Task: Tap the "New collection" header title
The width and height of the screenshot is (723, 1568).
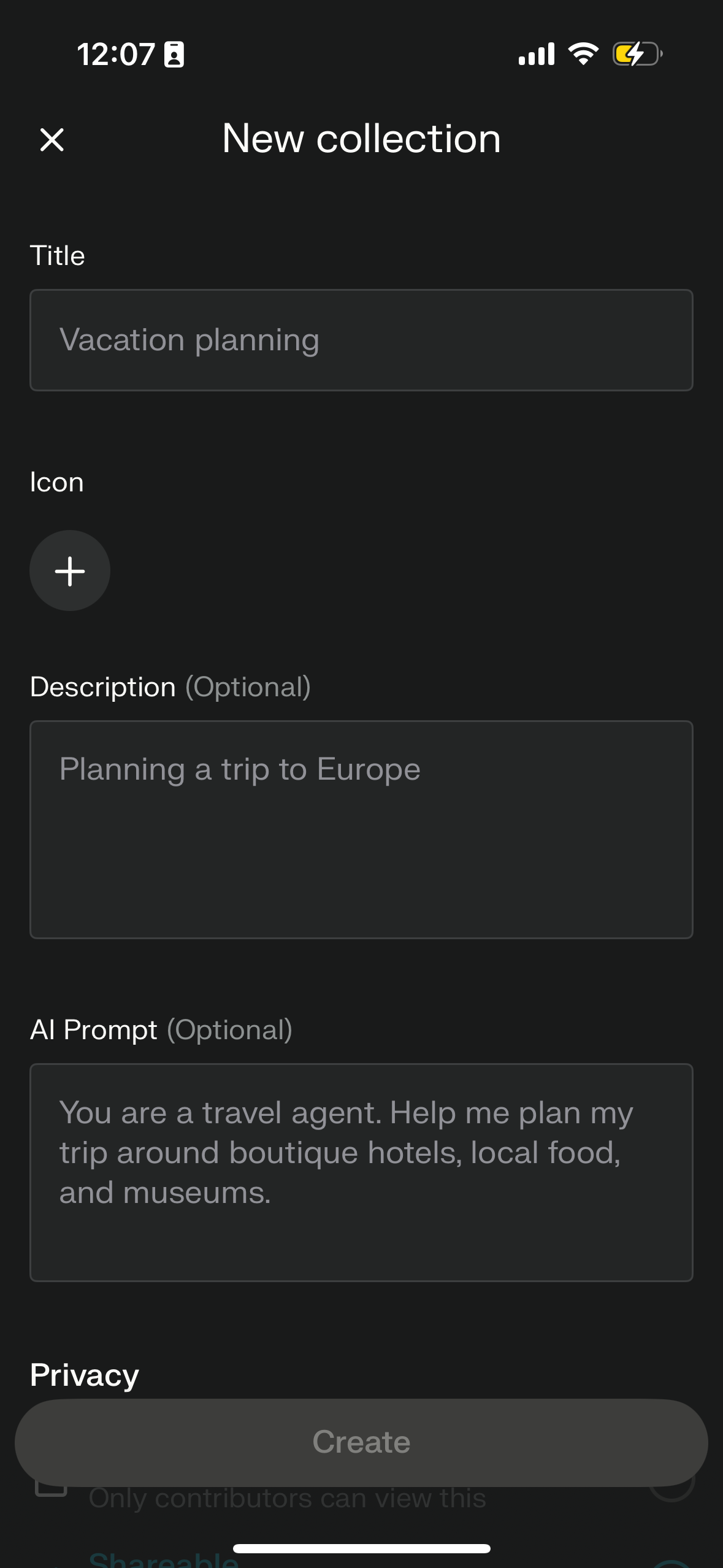Action: [361, 139]
